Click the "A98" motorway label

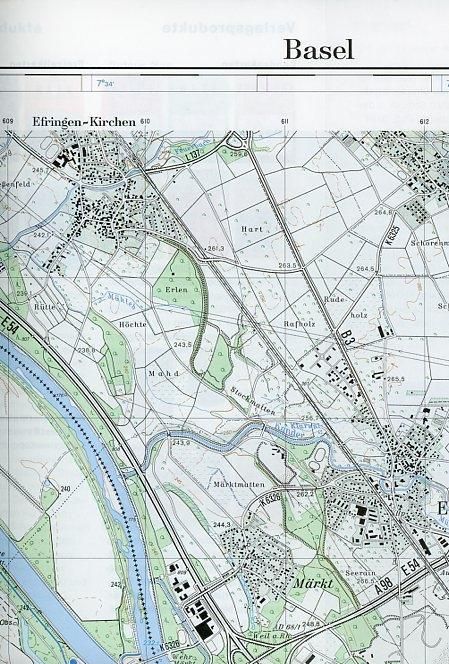pos(385,587)
